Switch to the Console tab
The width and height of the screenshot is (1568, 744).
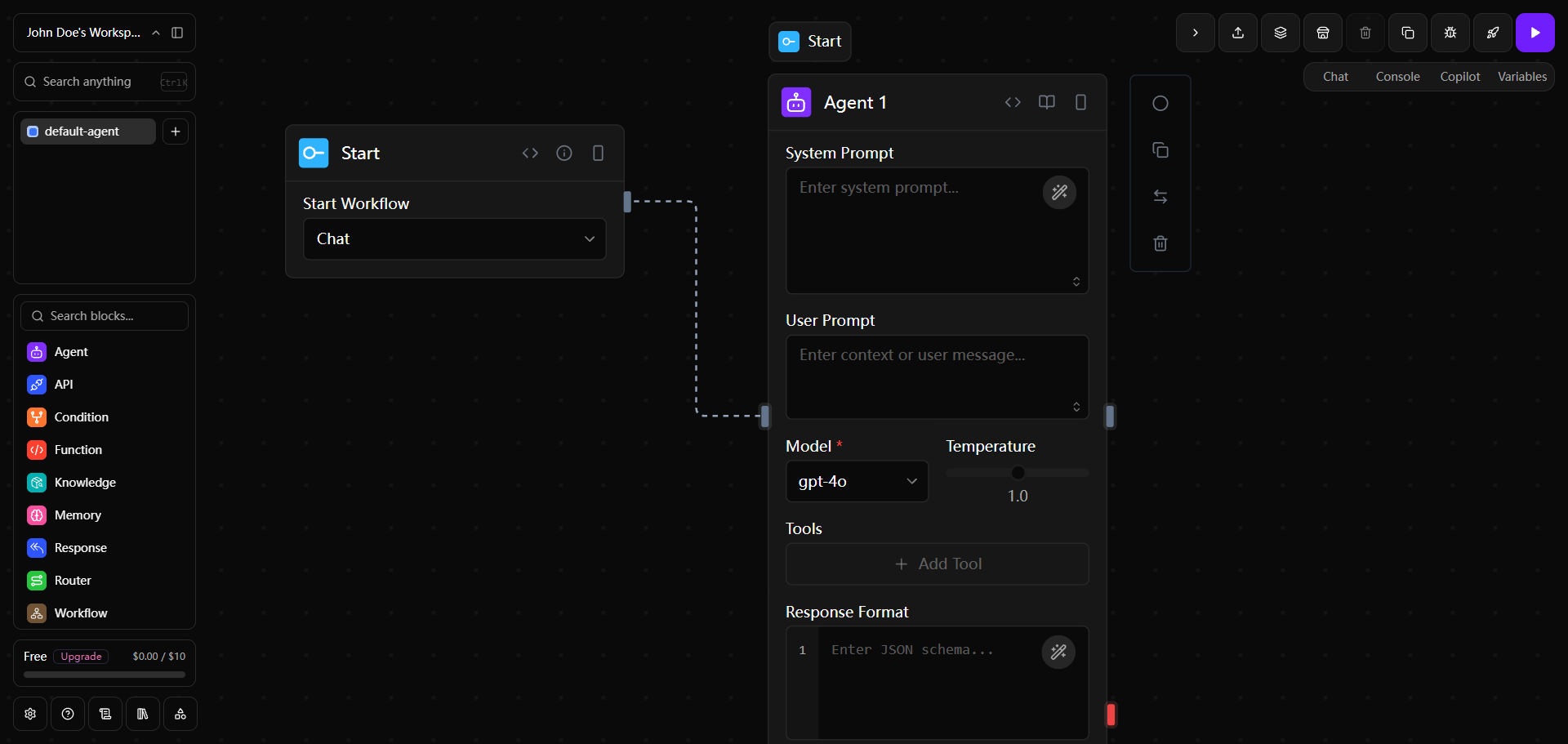pyautogui.click(x=1397, y=77)
